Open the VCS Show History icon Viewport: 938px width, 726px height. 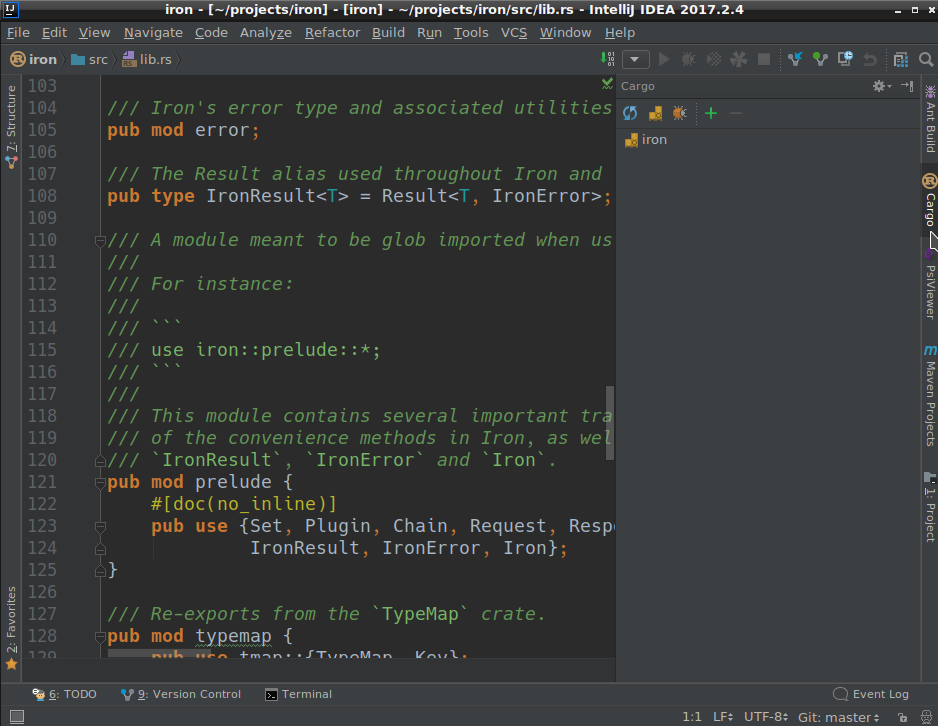point(845,59)
